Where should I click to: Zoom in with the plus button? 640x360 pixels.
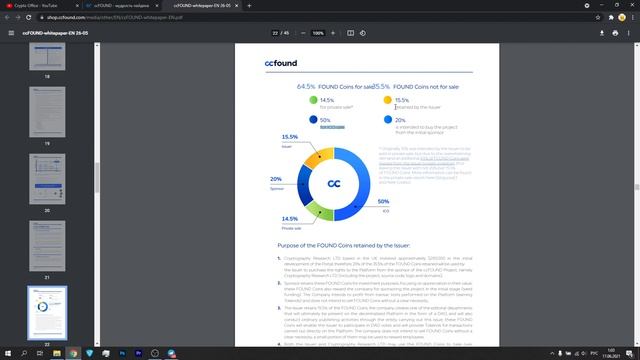pyautogui.click(x=333, y=33)
